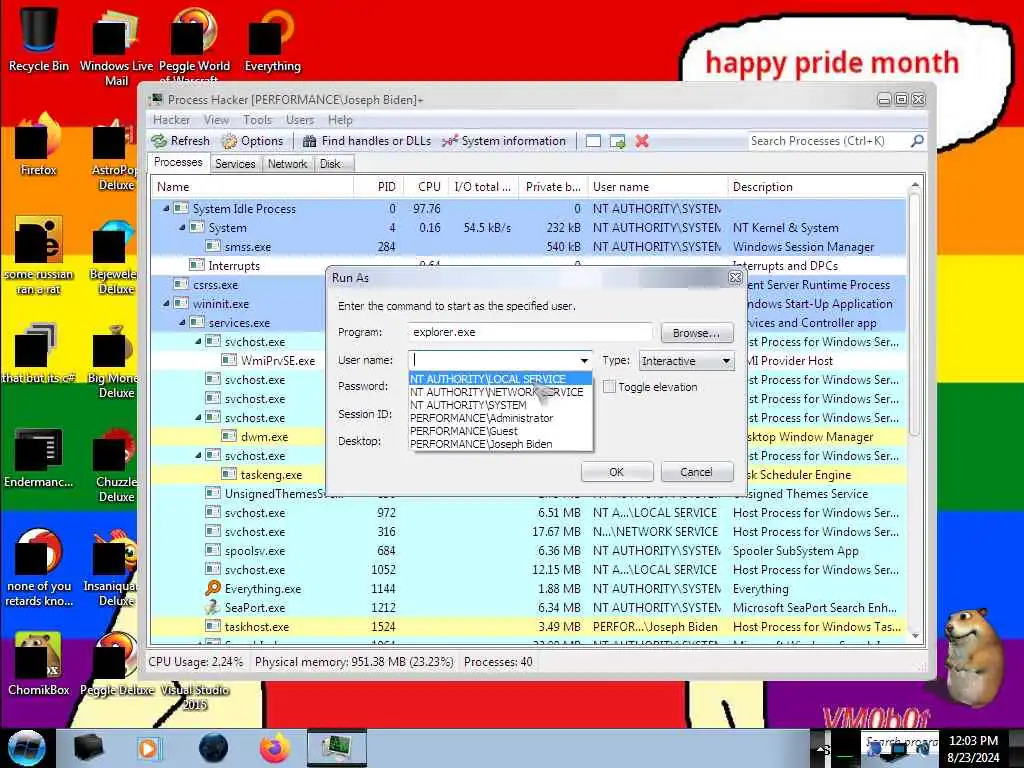Image resolution: width=1024 pixels, height=768 pixels.
Task: Select the Firefox desktop icon
Action: coord(39,145)
